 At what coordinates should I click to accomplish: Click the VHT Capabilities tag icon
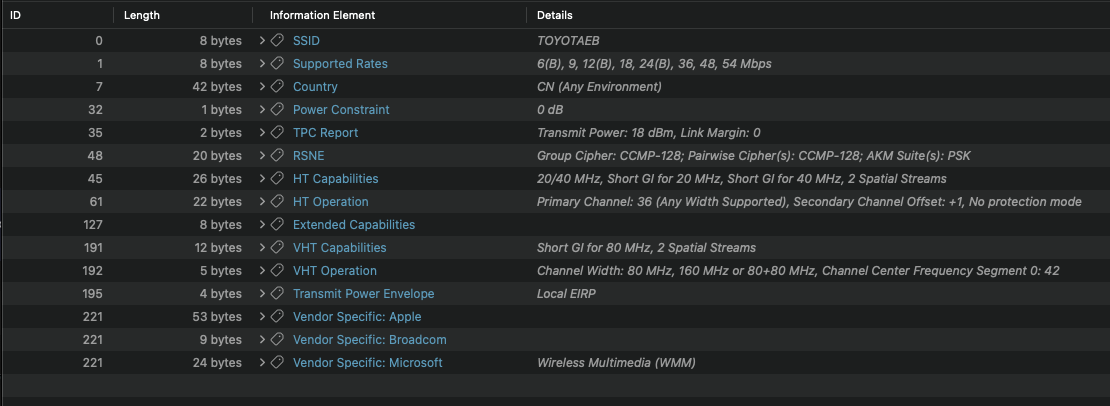277,248
